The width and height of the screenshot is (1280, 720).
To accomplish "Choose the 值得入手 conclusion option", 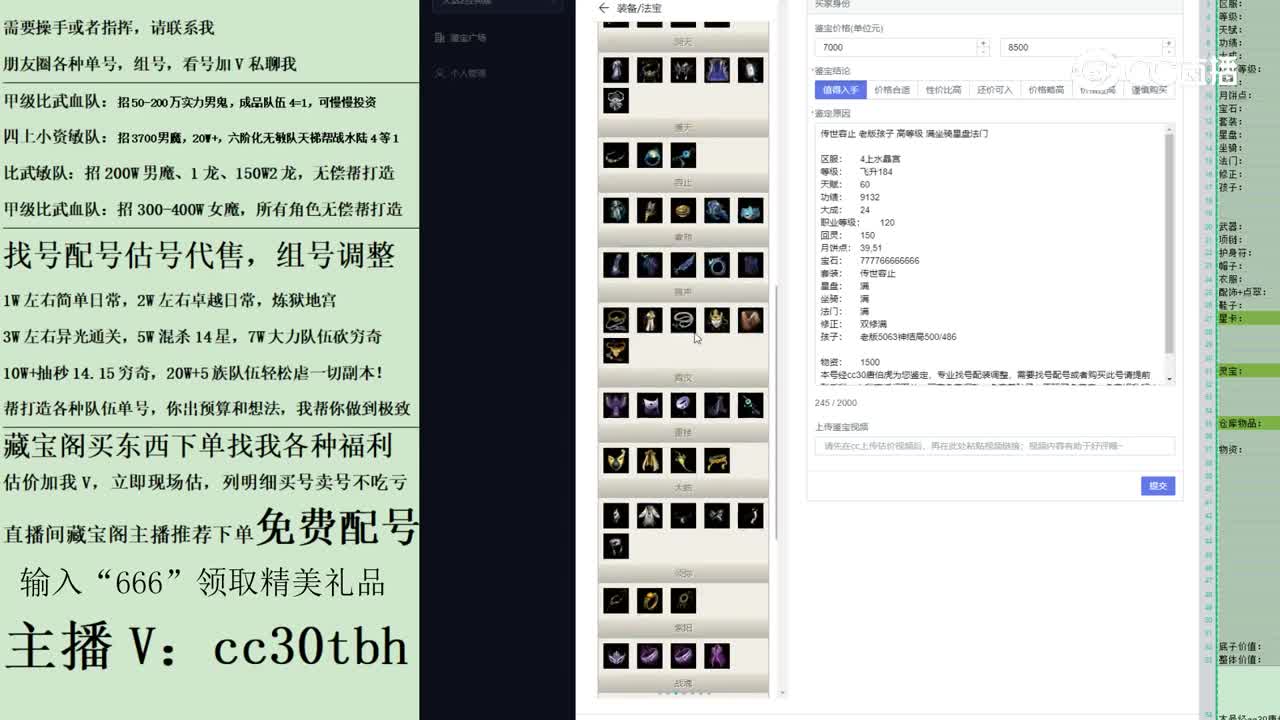I will (x=841, y=90).
